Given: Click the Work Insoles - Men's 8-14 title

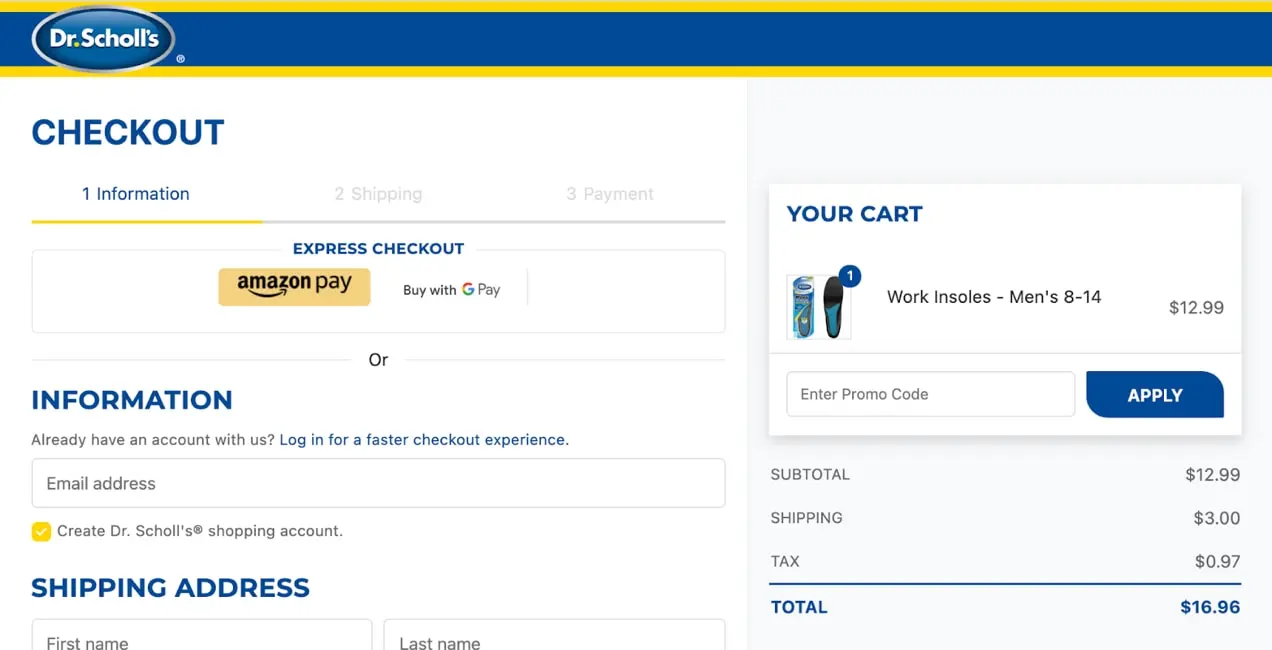Looking at the screenshot, I should (x=994, y=297).
